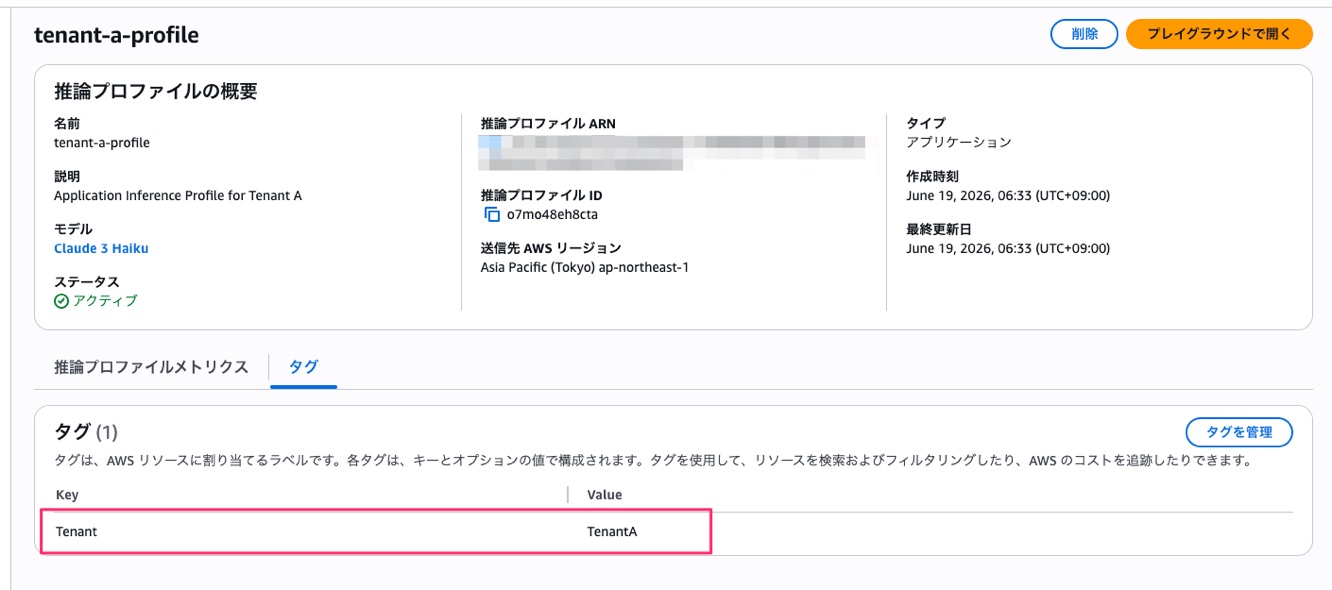Click the 削除 delete button
The height and width of the screenshot is (590, 1332).
tap(1084, 34)
